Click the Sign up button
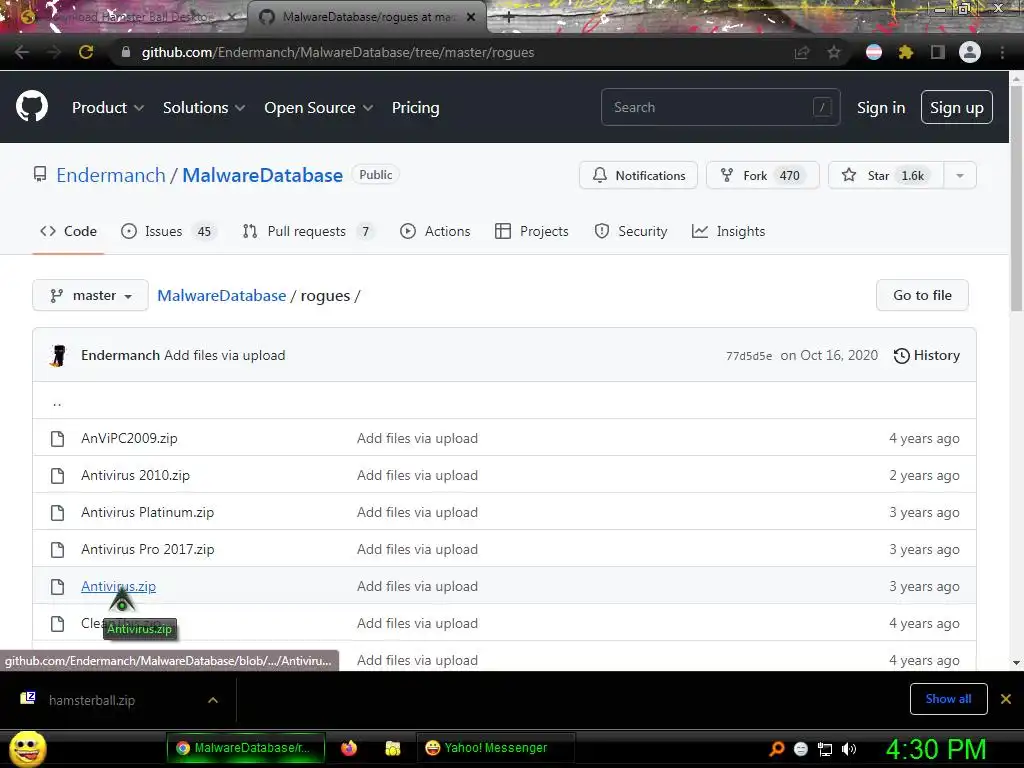Viewport: 1024px width, 768px height. (957, 107)
